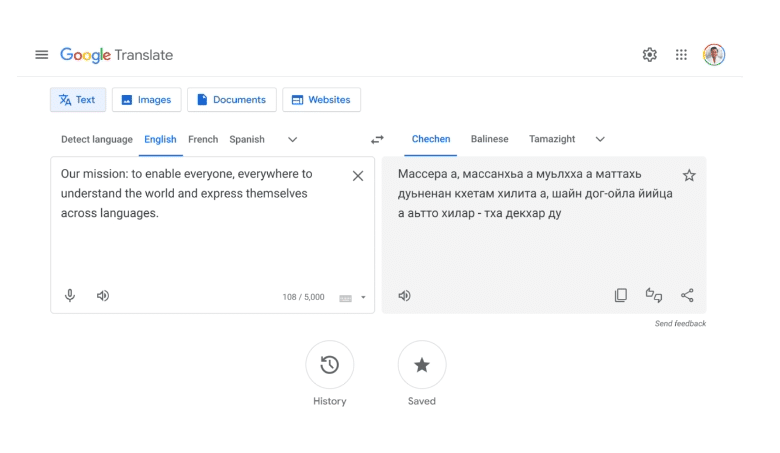Toggle the virtual keyboard icon
The height and width of the screenshot is (453, 780).
point(345,298)
